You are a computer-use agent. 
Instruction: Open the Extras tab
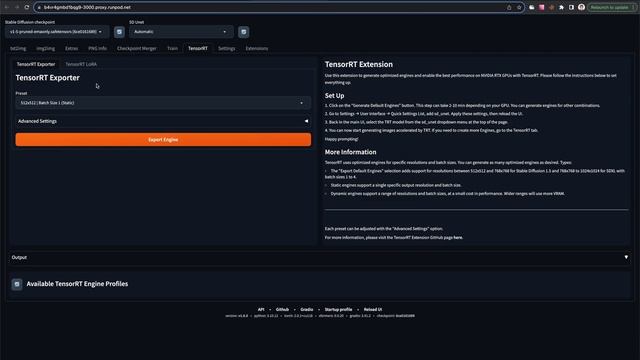click(x=71, y=49)
